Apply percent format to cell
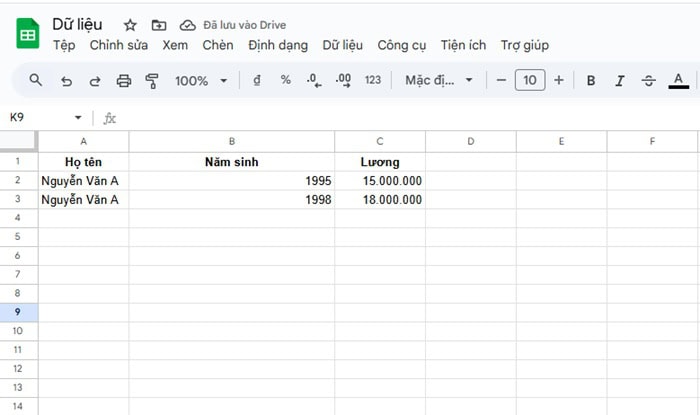This screenshot has height=415, width=700. click(285, 80)
